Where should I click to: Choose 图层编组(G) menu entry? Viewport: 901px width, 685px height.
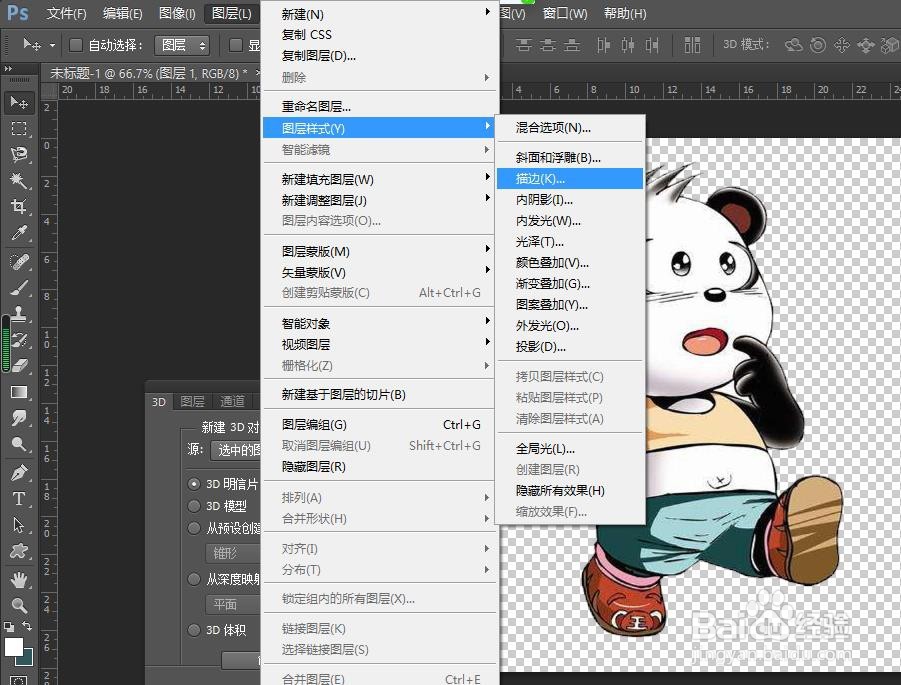coord(379,425)
